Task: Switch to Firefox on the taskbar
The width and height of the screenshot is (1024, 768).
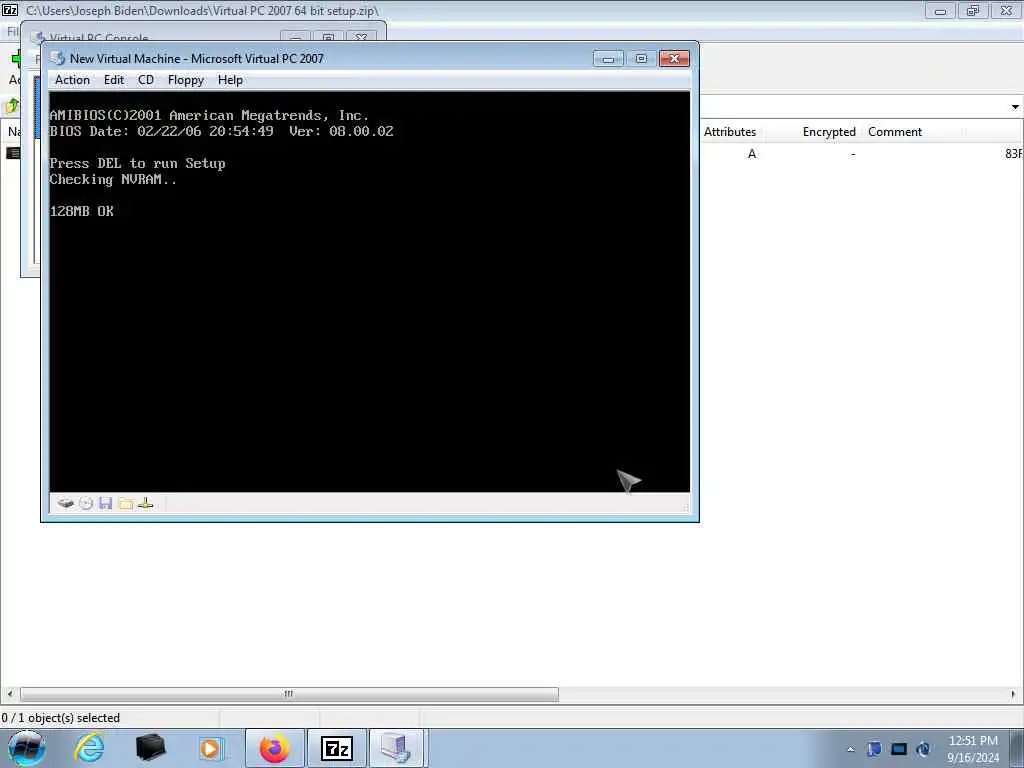Action: pyautogui.click(x=274, y=748)
